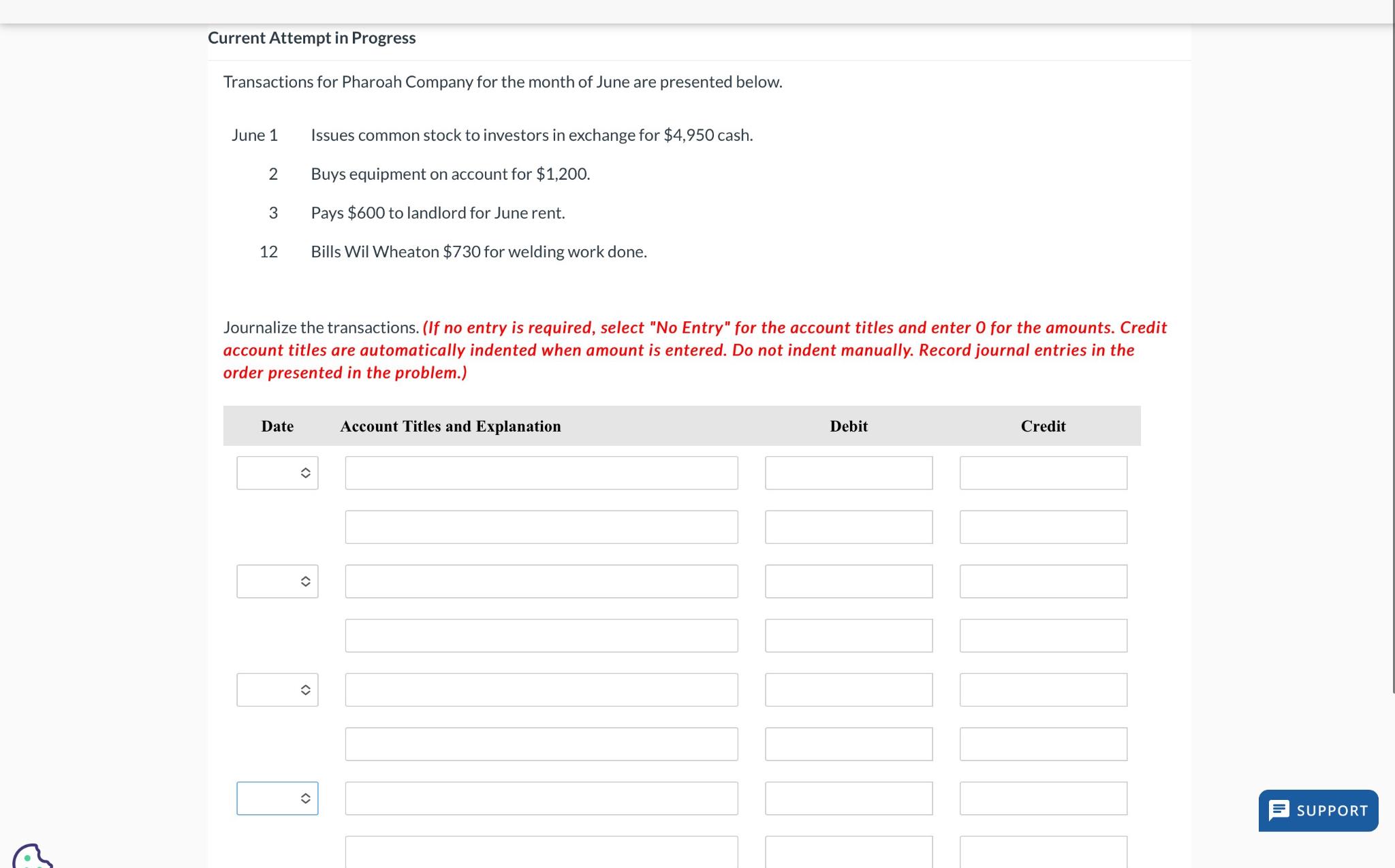Click the fifth row credit amount field
The height and width of the screenshot is (868, 1395).
pos(1043,690)
